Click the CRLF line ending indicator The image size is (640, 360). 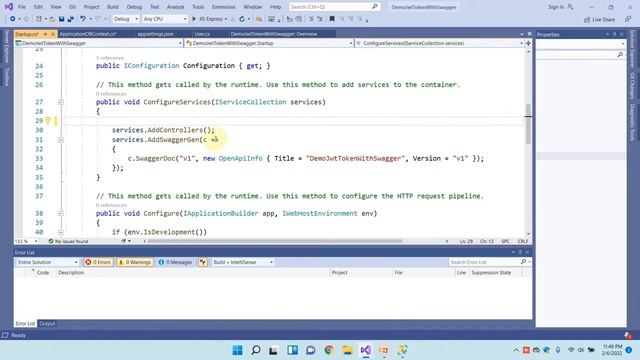[x=523, y=241]
